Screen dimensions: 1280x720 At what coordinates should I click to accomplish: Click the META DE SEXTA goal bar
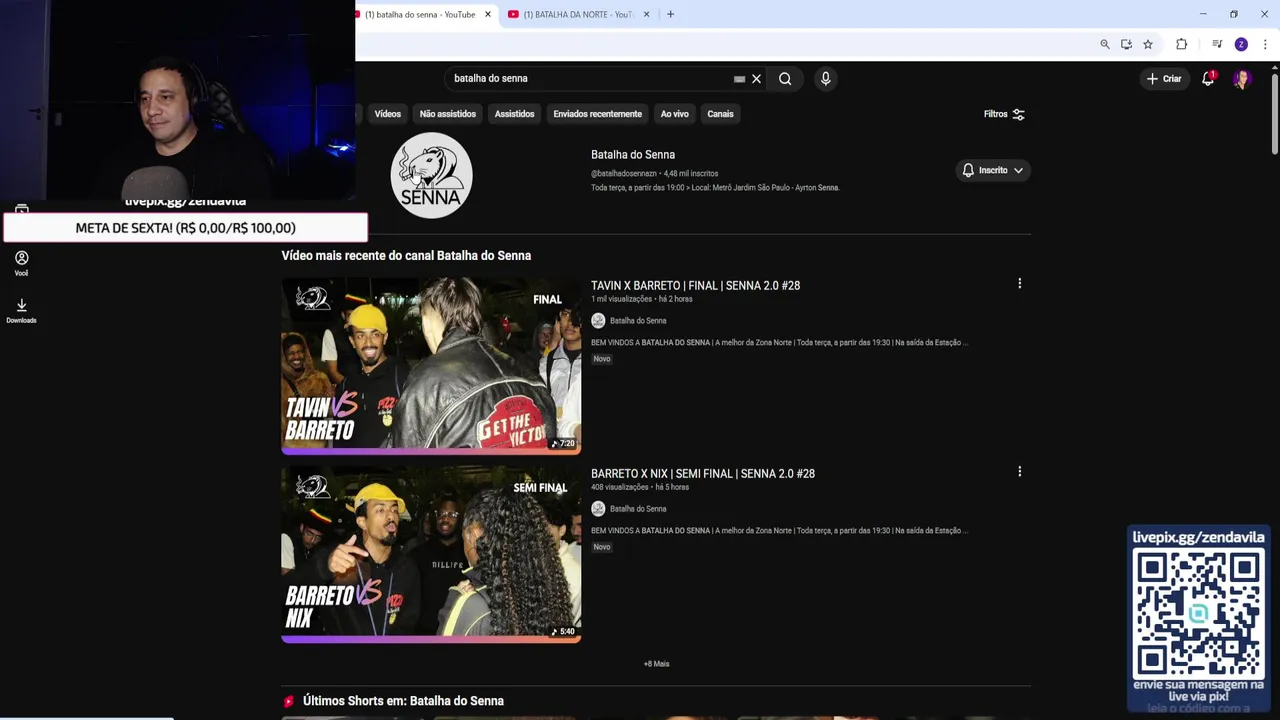pos(185,228)
